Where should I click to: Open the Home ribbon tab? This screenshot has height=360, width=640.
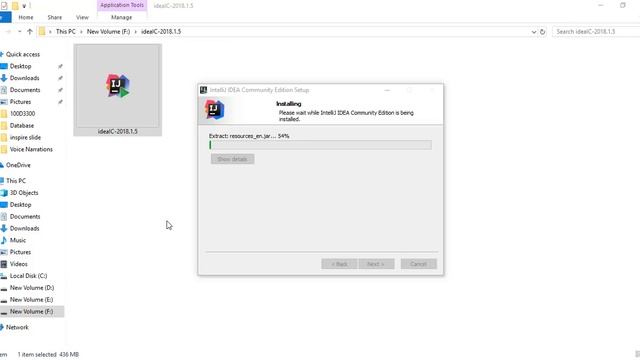point(26,17)
